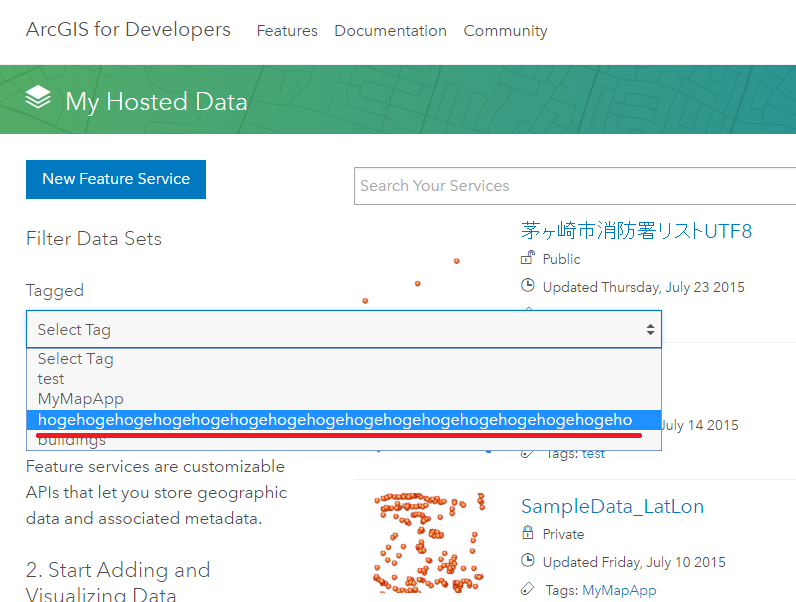Viewport: 796px width, 602px height.
Task: Click 'Updated Friday, July 10 2015' text
Action: coord(634,562)
